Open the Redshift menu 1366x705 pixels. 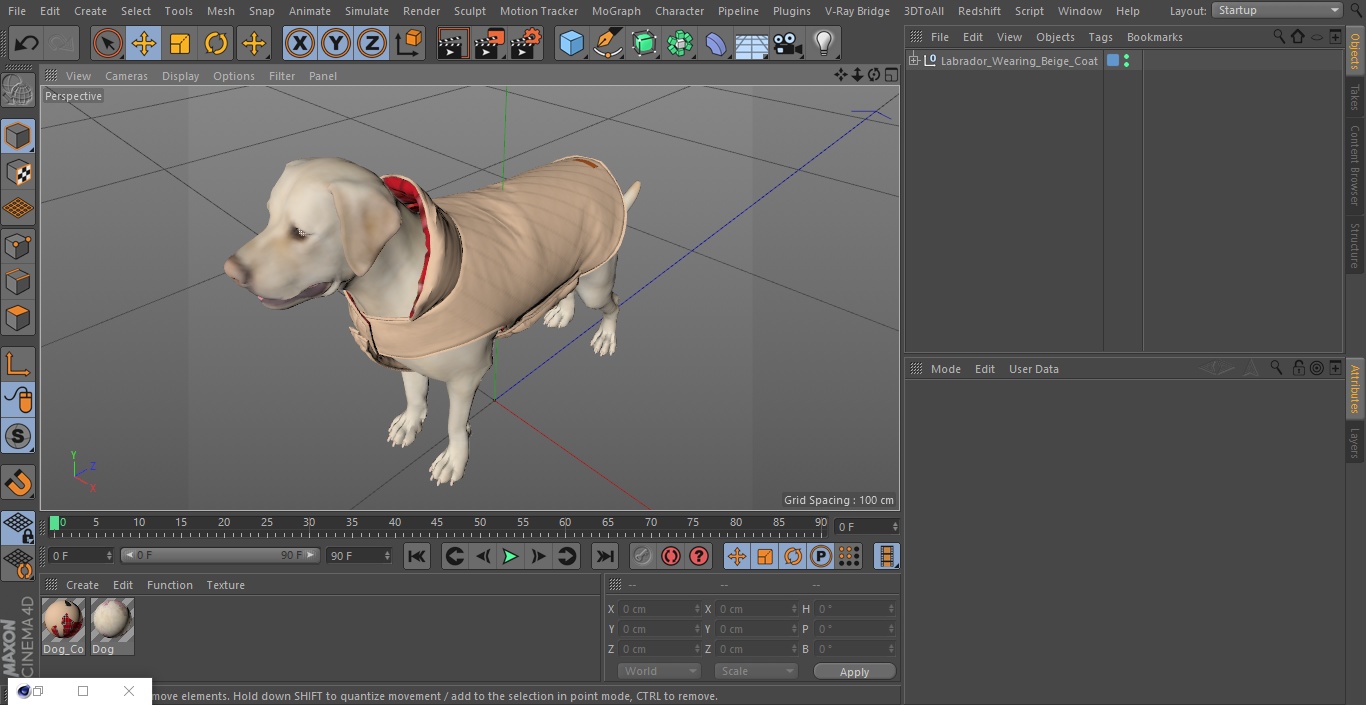tap(979, 11)
